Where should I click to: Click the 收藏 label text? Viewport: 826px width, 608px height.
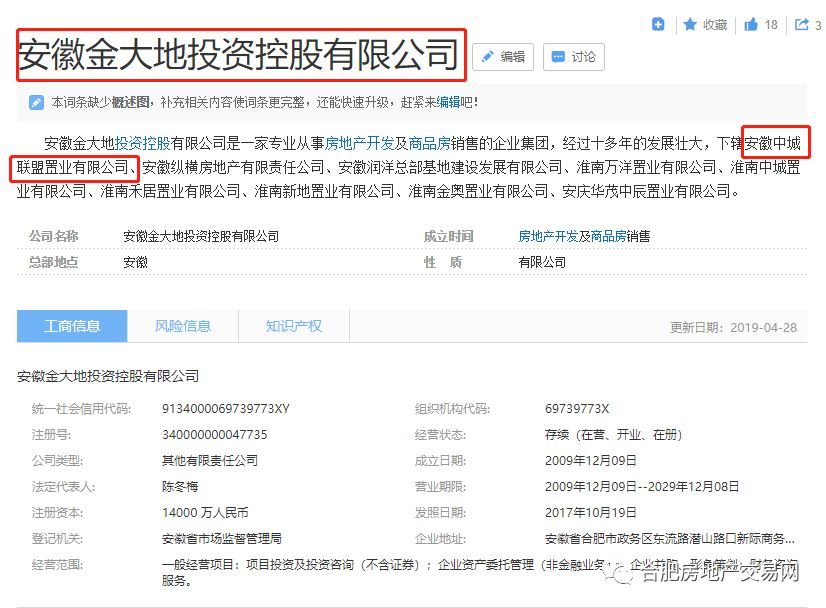pos(715,25)
